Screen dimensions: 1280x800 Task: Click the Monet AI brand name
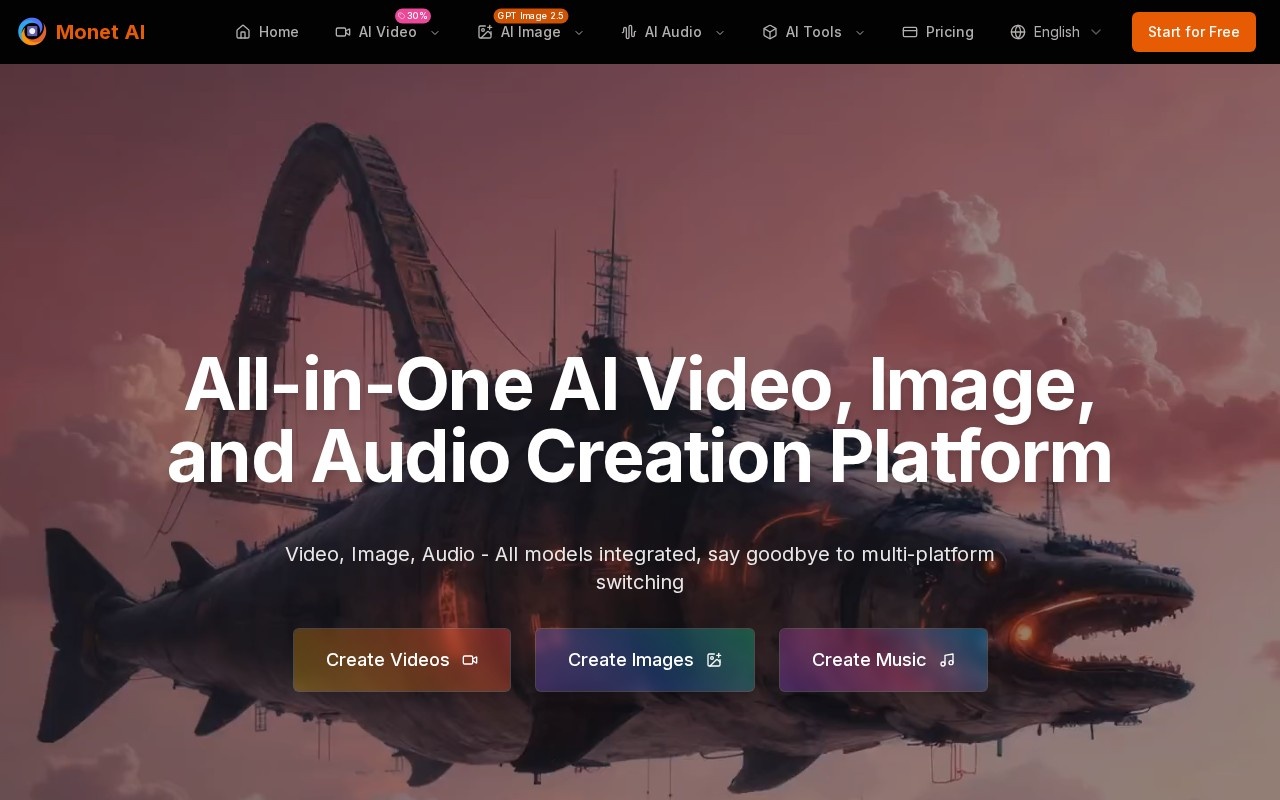(100, 32)
